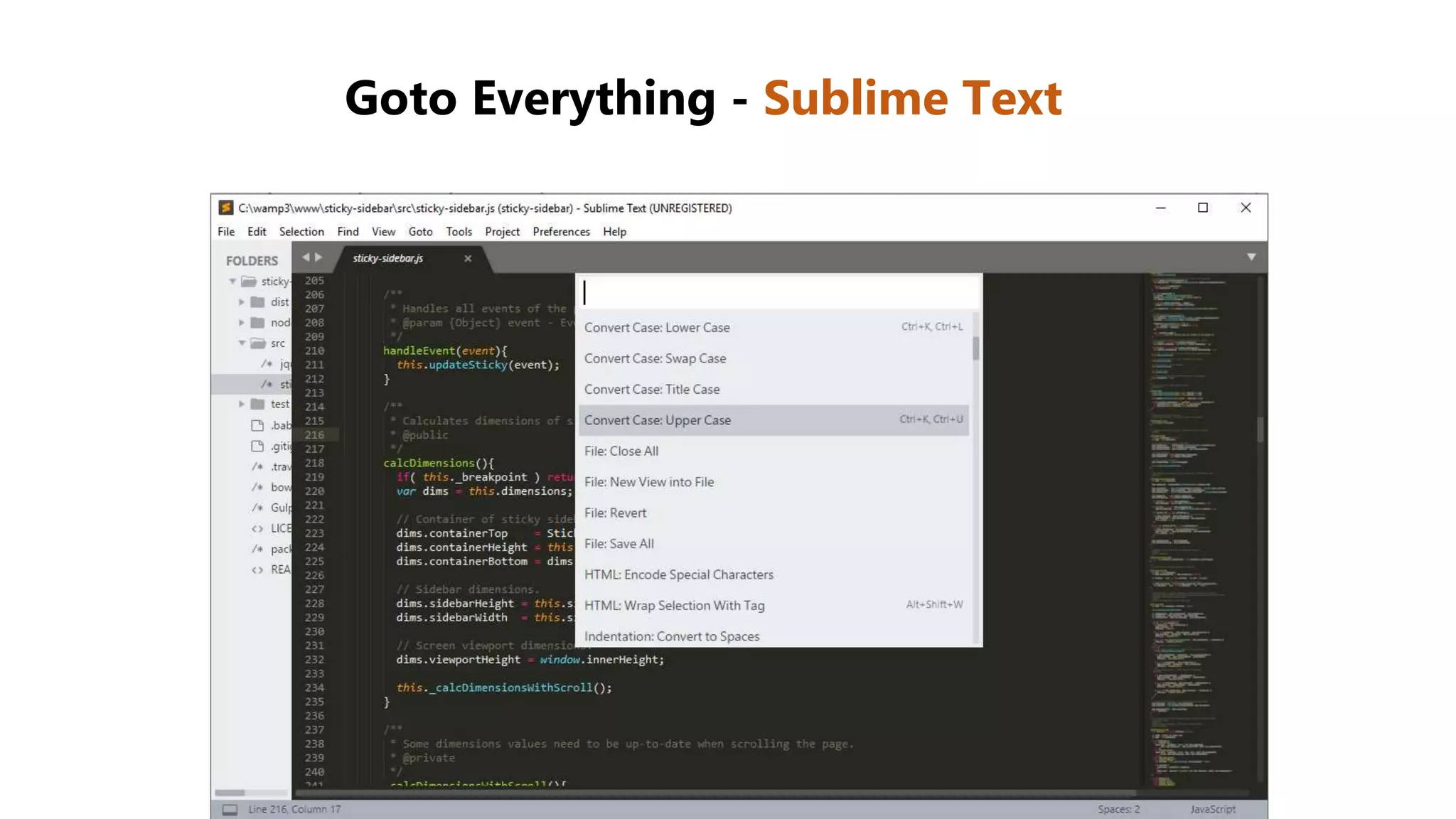
Task: Click the command palette list scrollbar
Action: tap(976, 348)
